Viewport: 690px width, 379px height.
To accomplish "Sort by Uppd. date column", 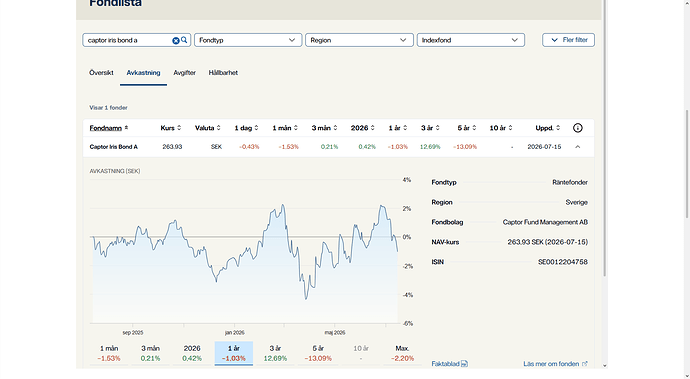I will click(x=548, y=128).
